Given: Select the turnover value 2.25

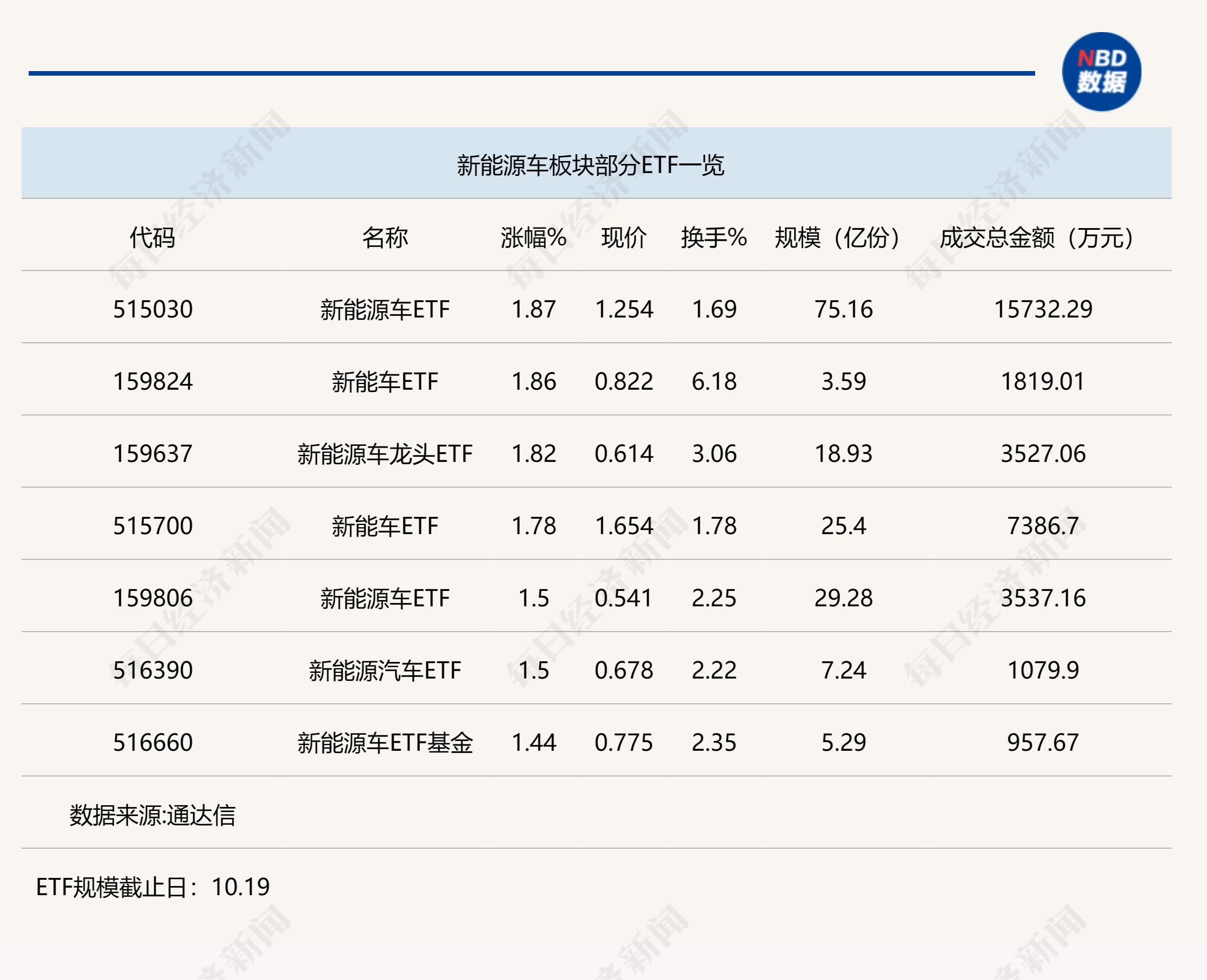Looking at the screenshot, I should [x=714, y=598].
